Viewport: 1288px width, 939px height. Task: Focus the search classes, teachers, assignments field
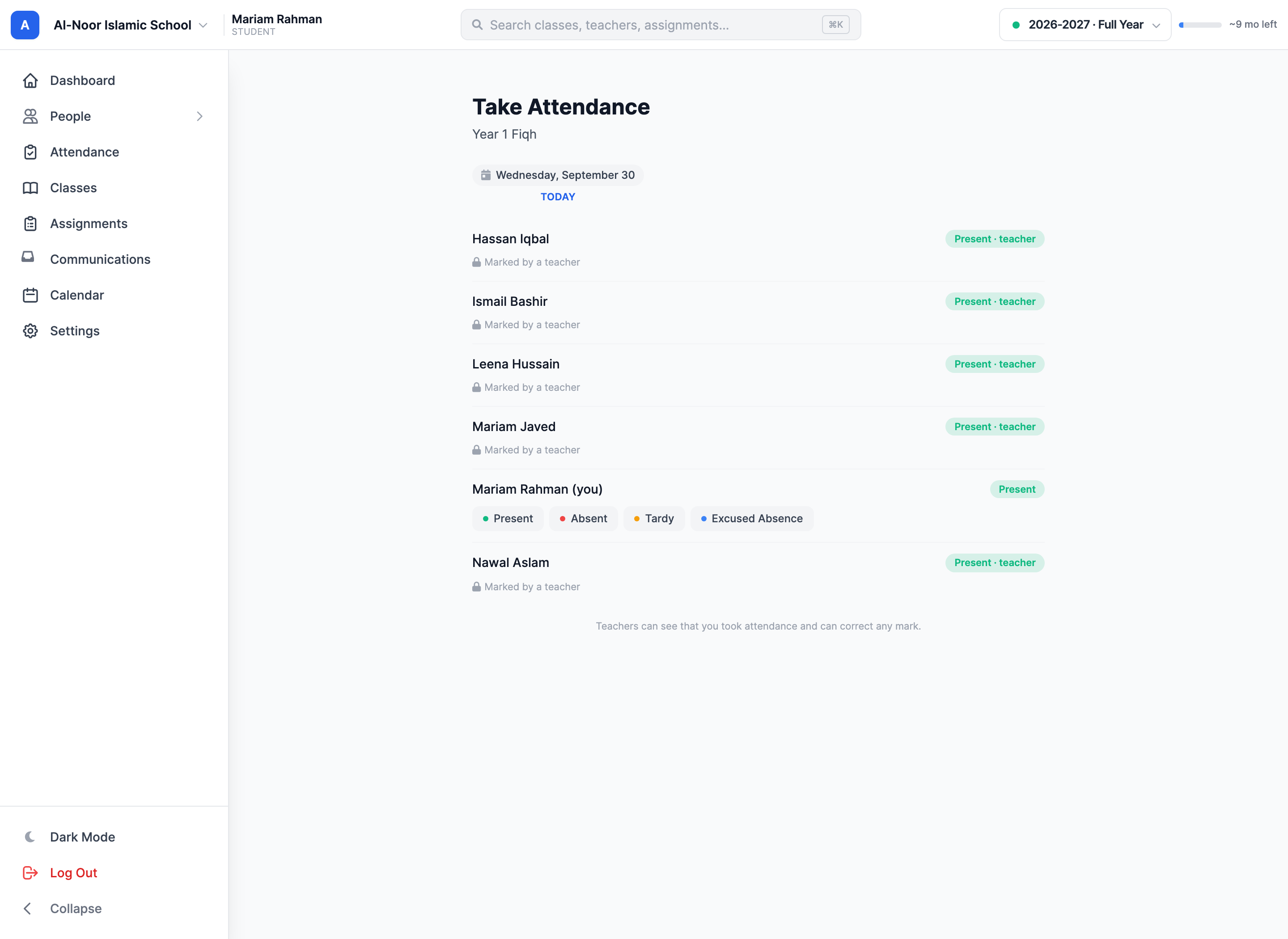tap(661, 25)
